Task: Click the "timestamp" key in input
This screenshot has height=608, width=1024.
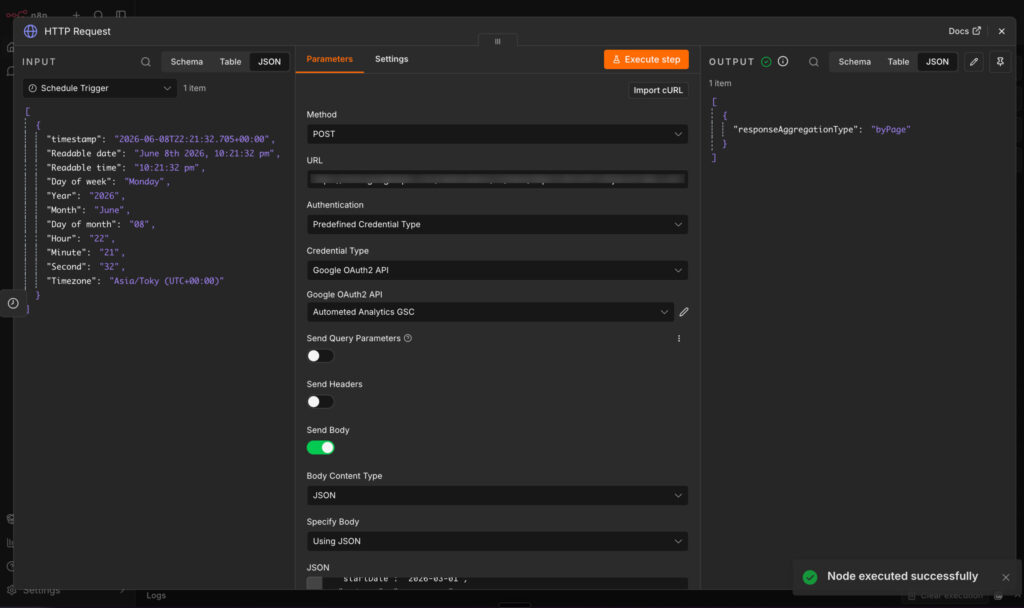Action: pos(75,139)
